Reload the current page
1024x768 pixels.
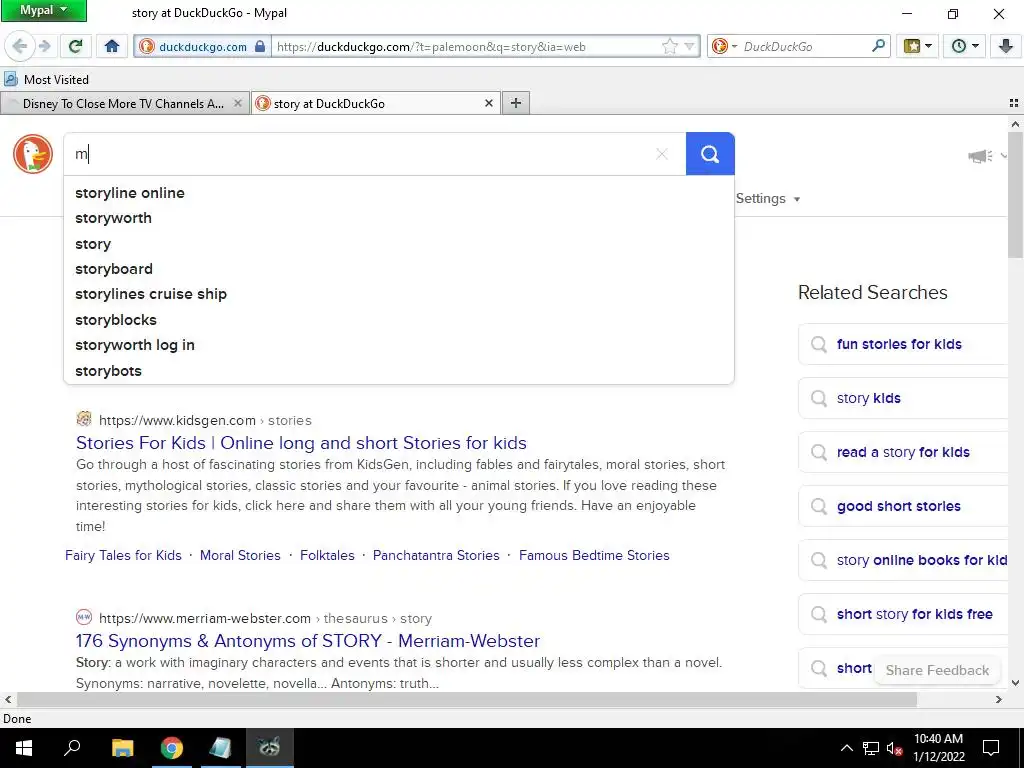point(76,46)
